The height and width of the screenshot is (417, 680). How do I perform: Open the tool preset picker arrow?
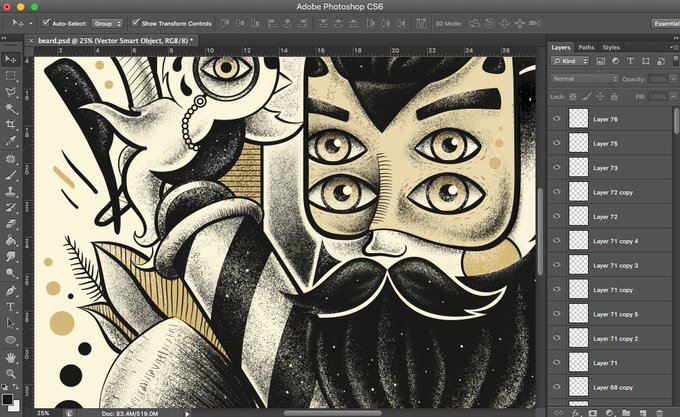tap(31, 23)
